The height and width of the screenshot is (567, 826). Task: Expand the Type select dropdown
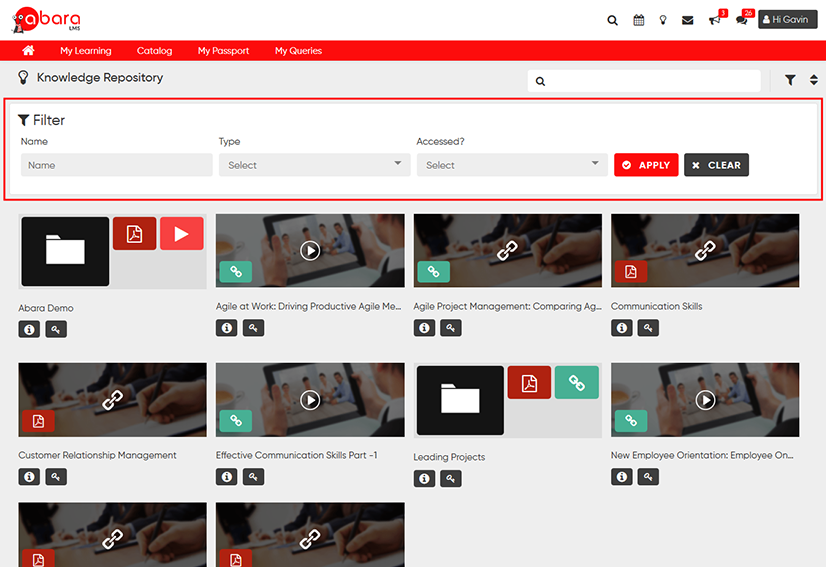[x=314, y=165]
